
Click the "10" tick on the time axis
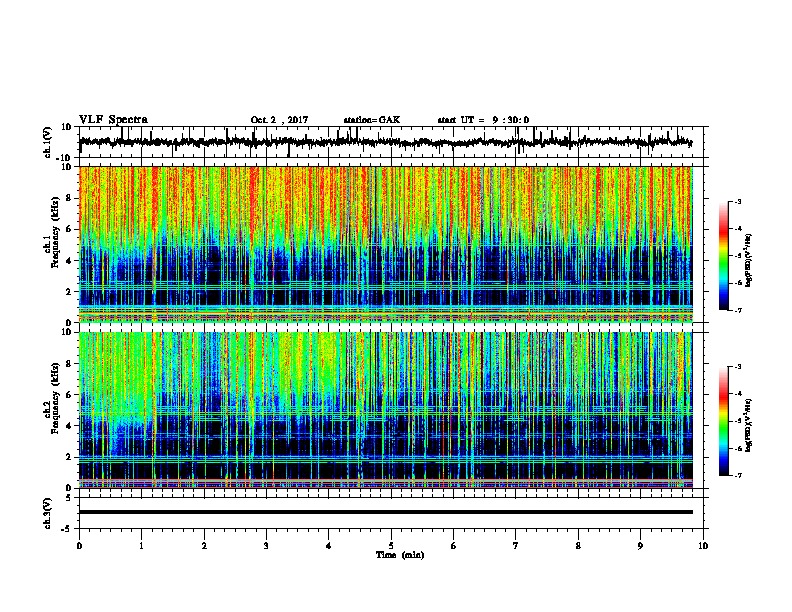pos(703,546)
